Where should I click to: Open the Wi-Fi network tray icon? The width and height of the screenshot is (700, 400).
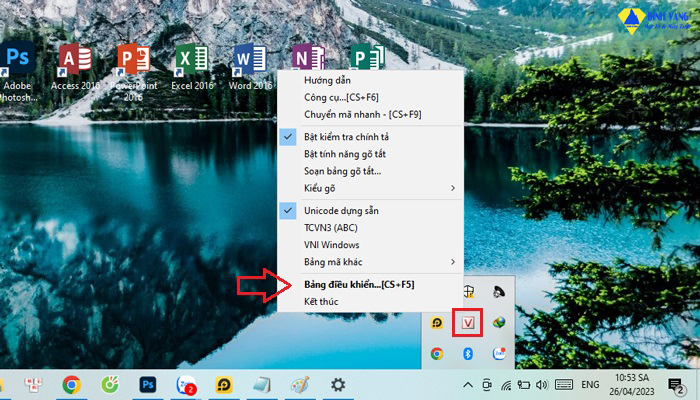click(x=506, y=385)
